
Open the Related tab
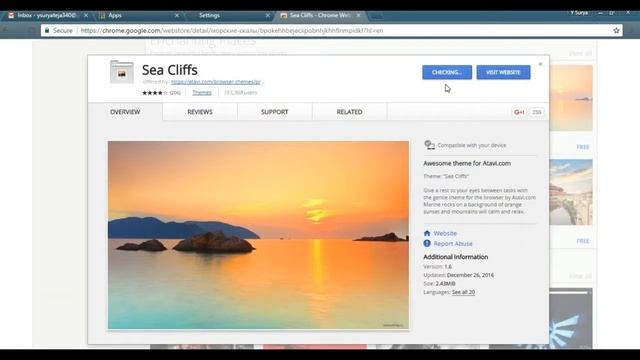coord(349,112)
